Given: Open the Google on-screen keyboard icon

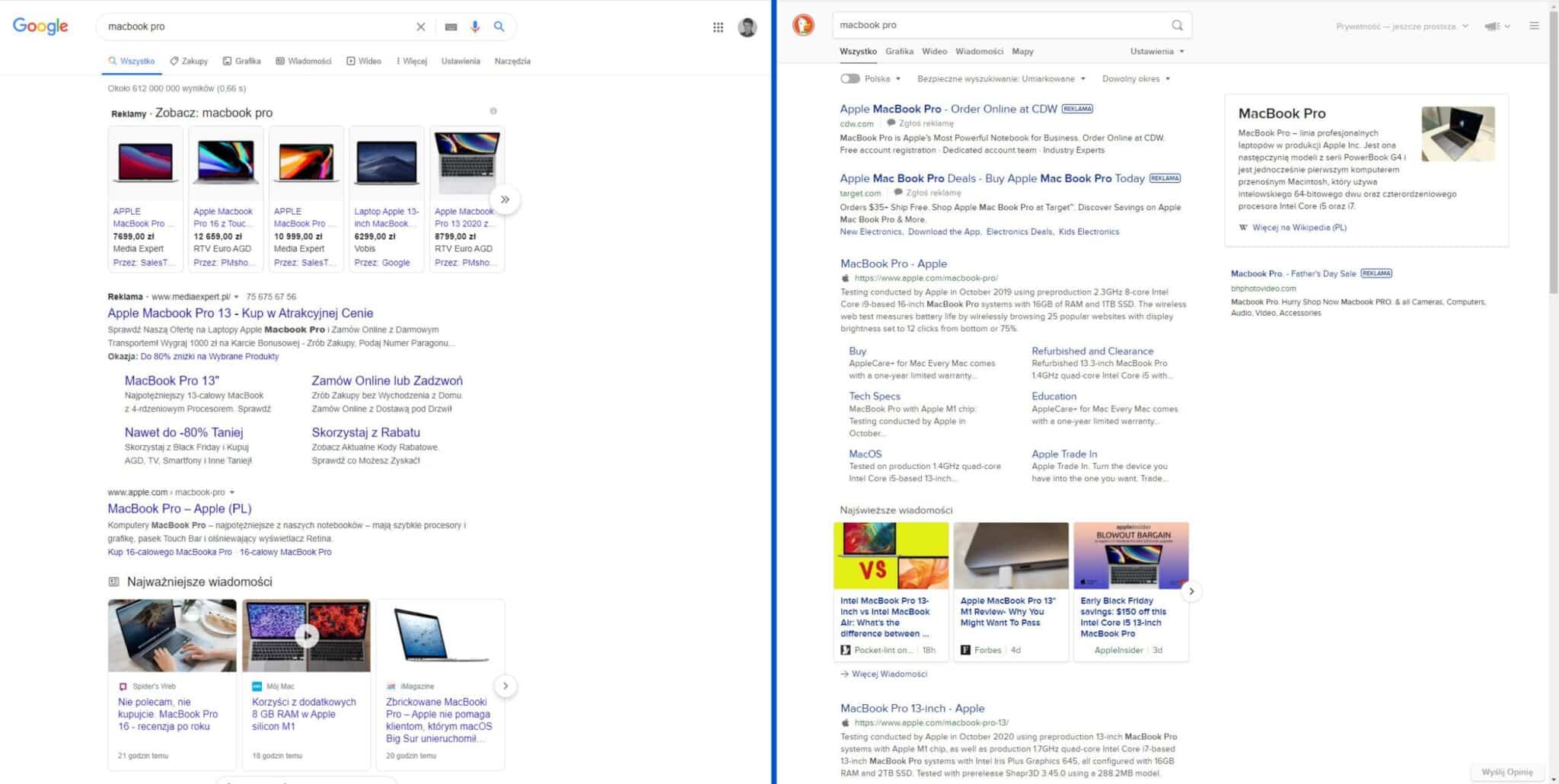Looking at the screenshot, I should coord(451,27).
